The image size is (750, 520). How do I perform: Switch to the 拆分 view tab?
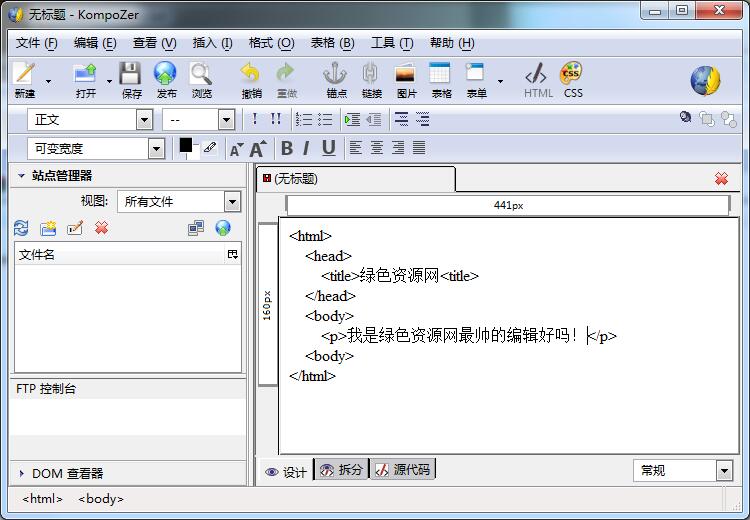coord(341,469)
